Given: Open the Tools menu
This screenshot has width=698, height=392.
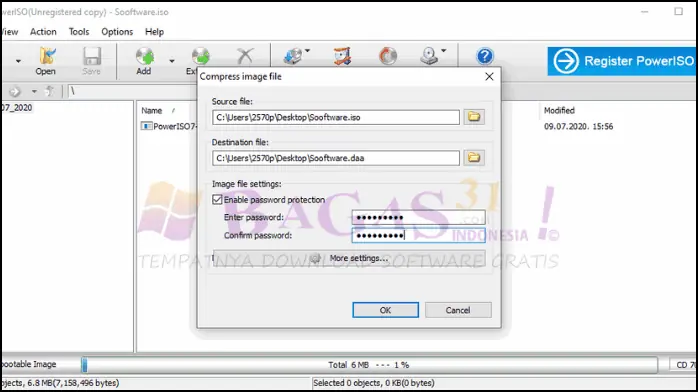Looking at the screenshot, I should coord(79,32).
